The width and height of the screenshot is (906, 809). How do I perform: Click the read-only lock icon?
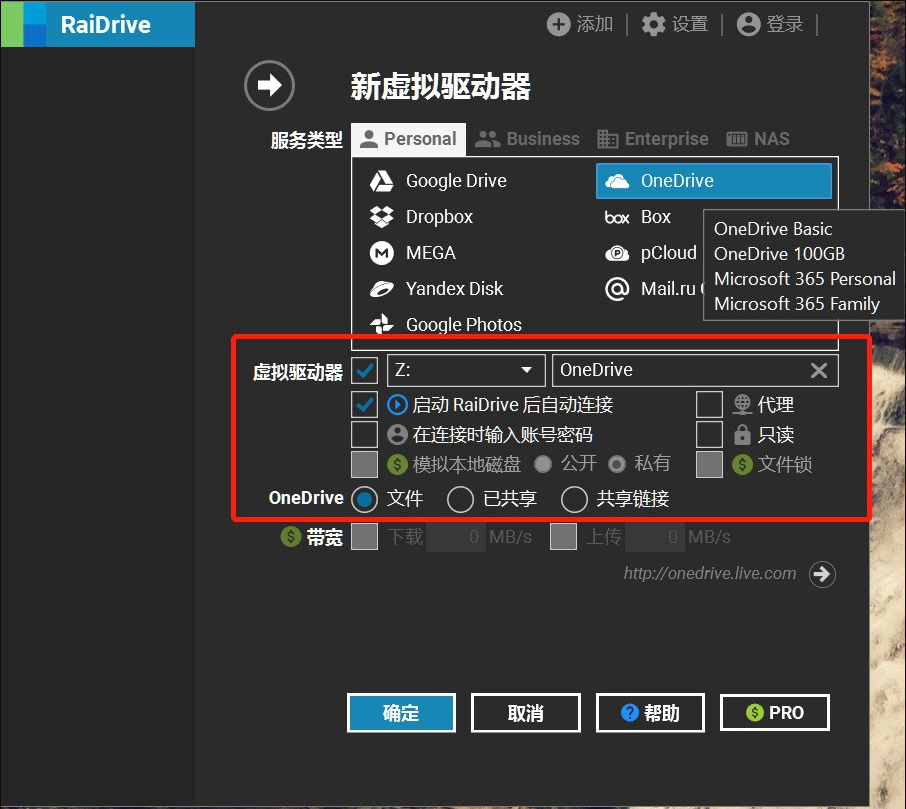click(x=742, y=434)
